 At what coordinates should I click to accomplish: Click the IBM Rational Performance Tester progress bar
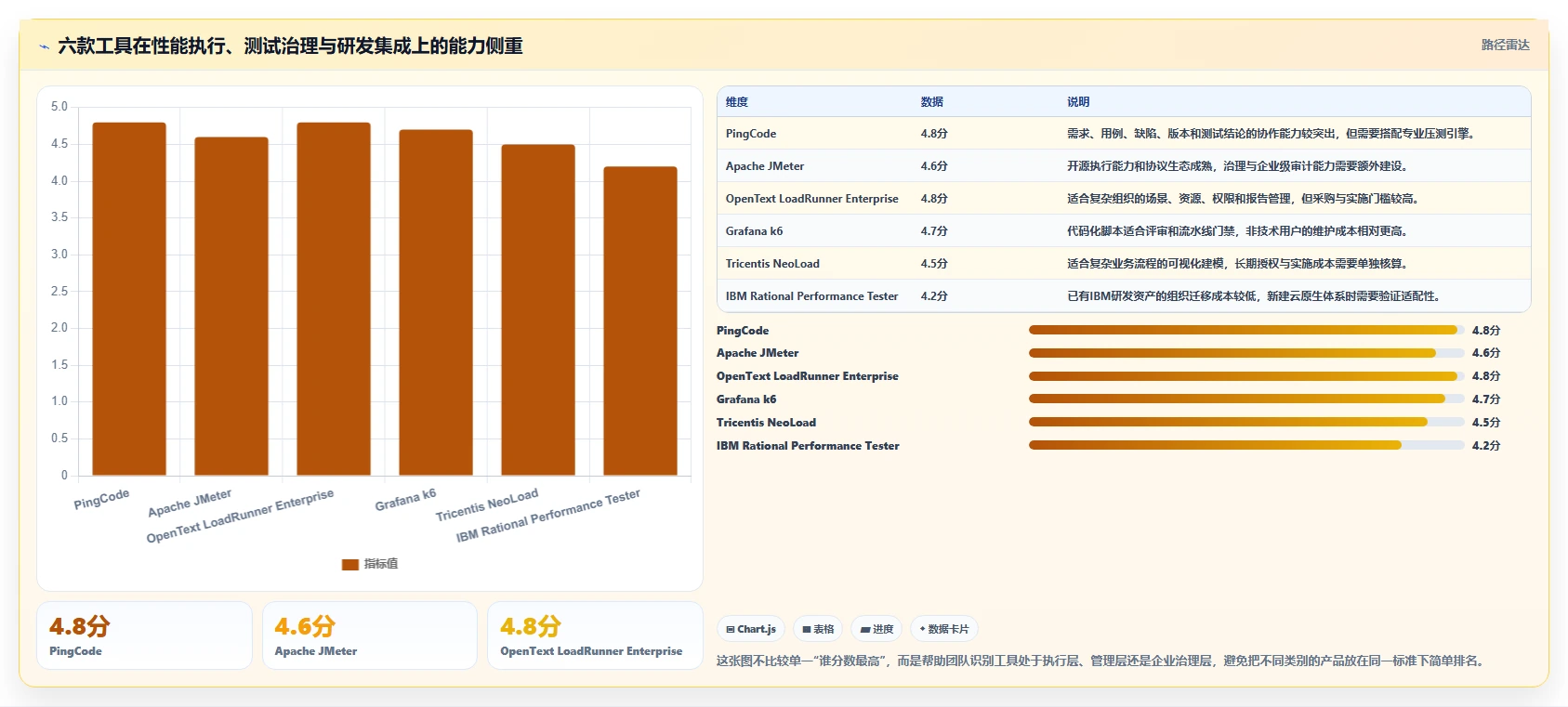[x=1246, y=446]
